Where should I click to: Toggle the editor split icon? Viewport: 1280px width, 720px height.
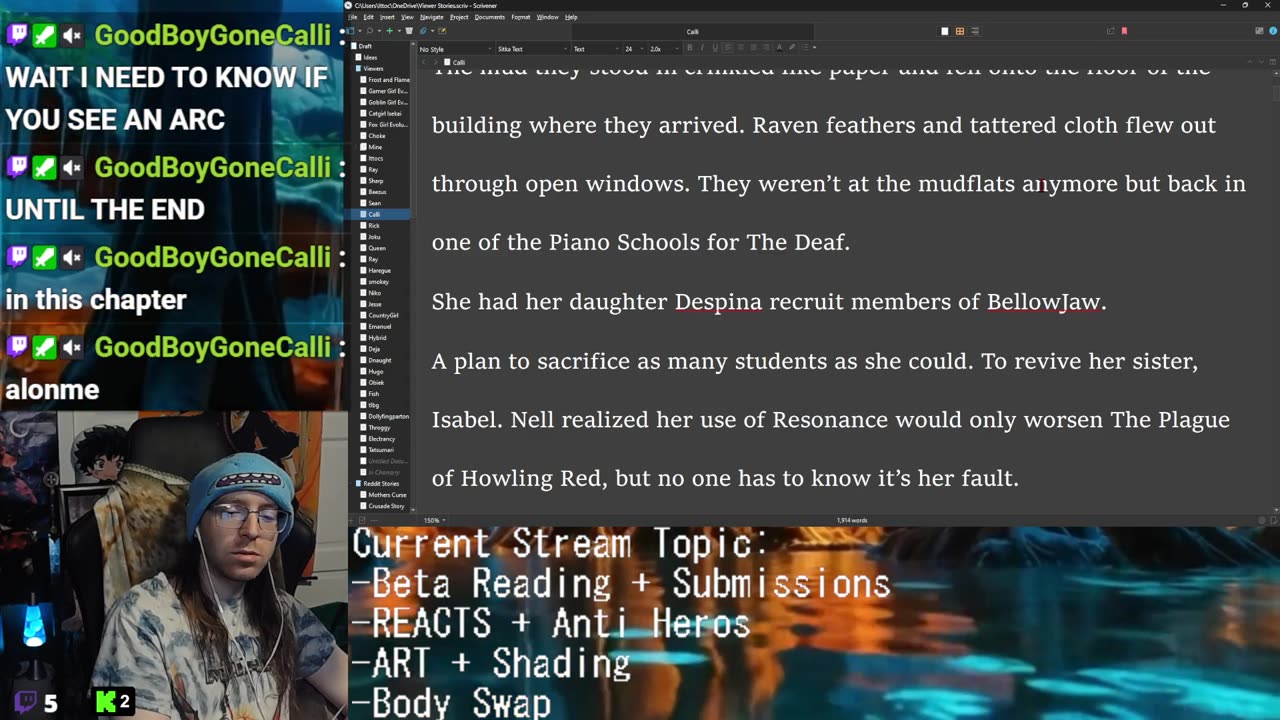click(x=1273, y=62)
